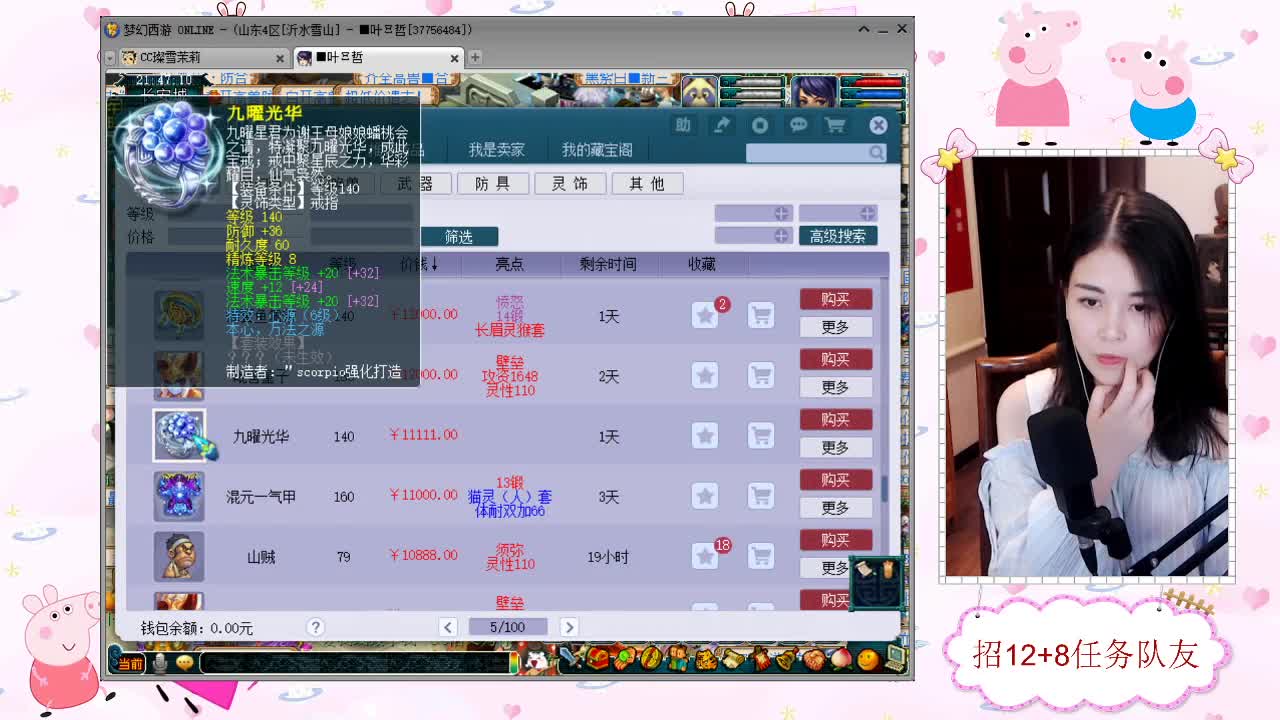Toggle the favorite star on the 山贼 row
The width and height of the screenshot is (1280, 720).
[705, 556]
